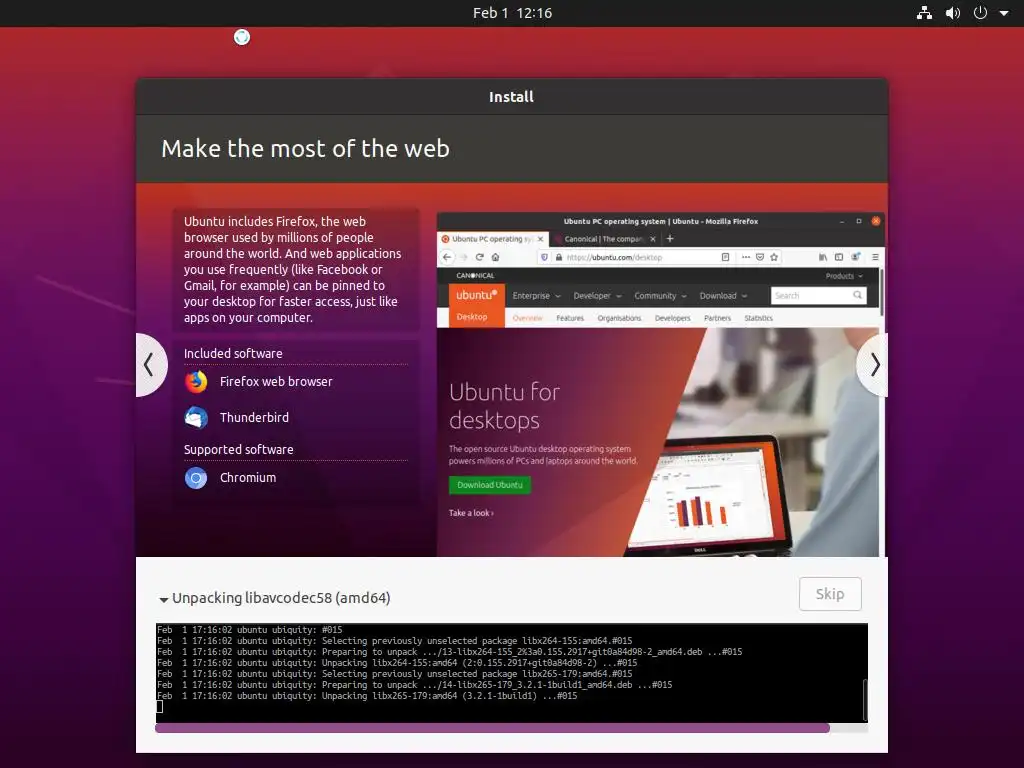This screenshot has width=1024, height=768.
Task: Select the Developers sub-navigation item
Action: tap(673, 318)
